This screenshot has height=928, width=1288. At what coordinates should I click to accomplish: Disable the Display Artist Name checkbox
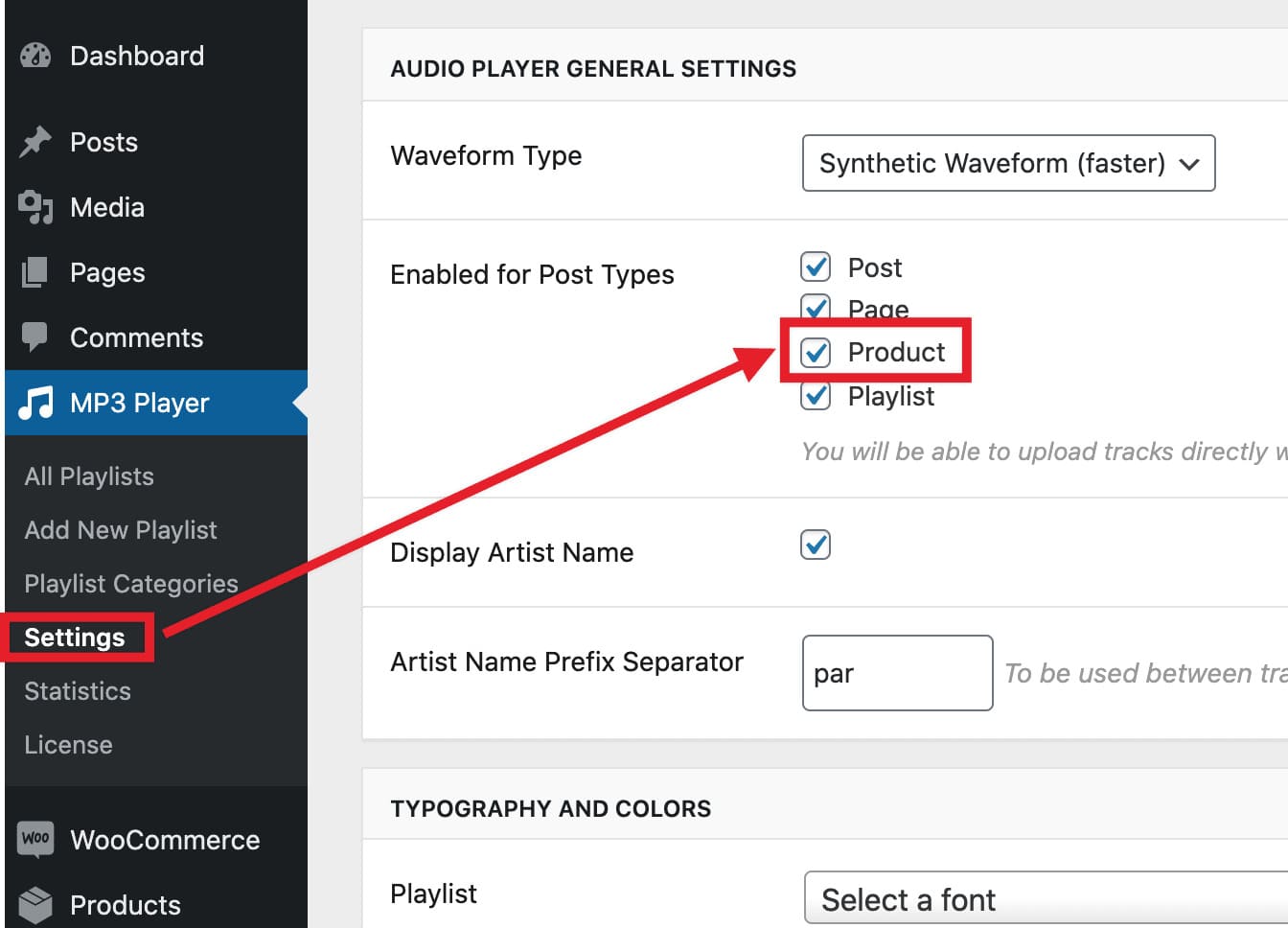[816, 545]
